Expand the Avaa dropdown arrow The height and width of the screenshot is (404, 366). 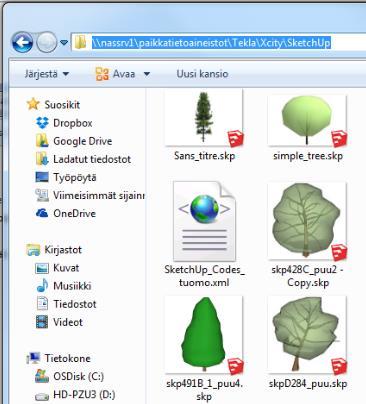click(147, 74)
